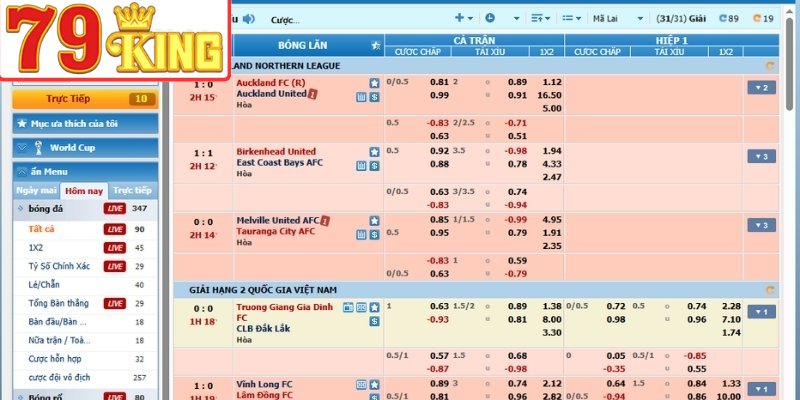Open dollar icon for East Coast Bays AFC
The height and width of the screenshot is (400, 800).
click(x=374, y=165)
